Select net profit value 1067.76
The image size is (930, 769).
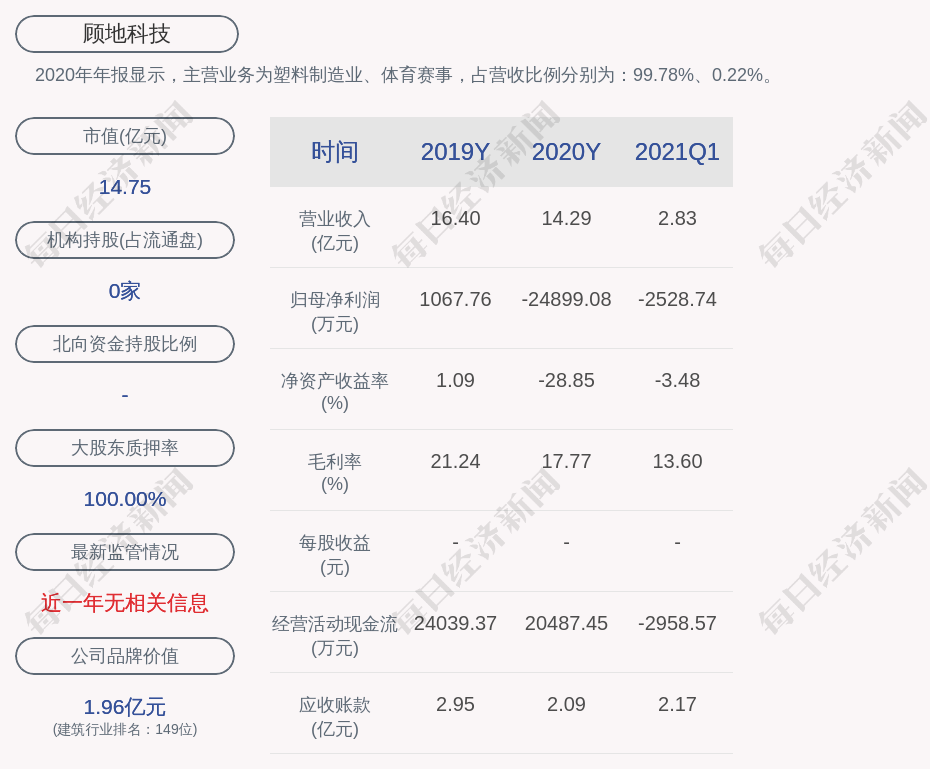tap(456, 299)
